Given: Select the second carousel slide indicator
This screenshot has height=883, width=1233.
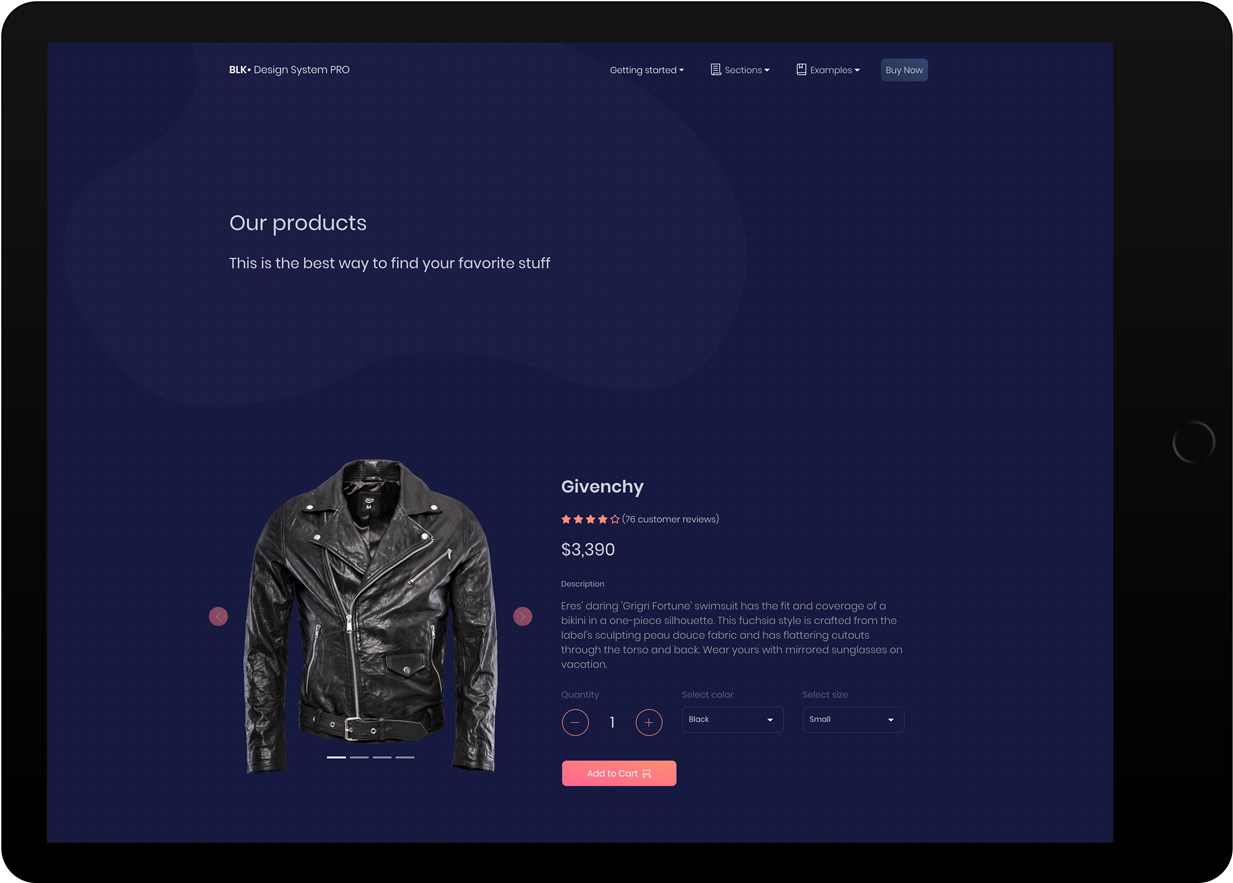Looking at the screenshot, I should 359,758.
